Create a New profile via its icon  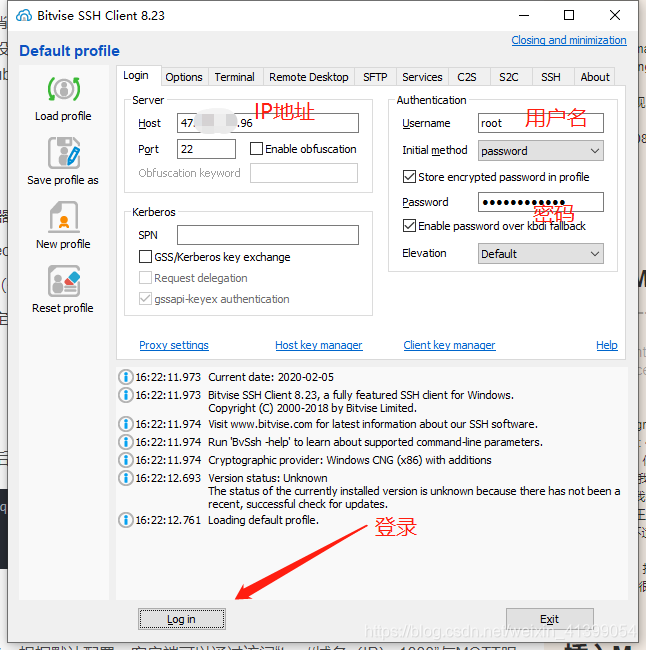click(x=64, y=217)
